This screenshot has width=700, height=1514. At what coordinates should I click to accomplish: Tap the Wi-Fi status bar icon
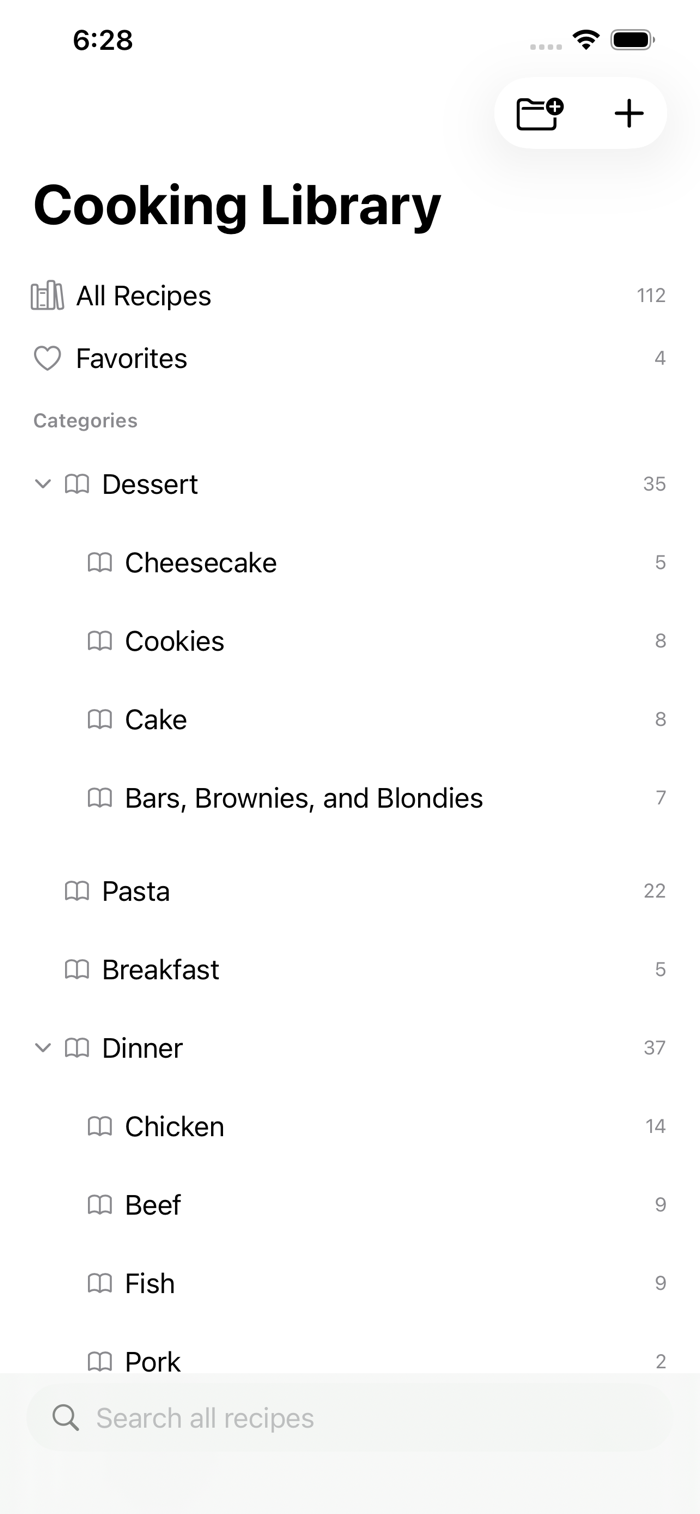(585, 40)
